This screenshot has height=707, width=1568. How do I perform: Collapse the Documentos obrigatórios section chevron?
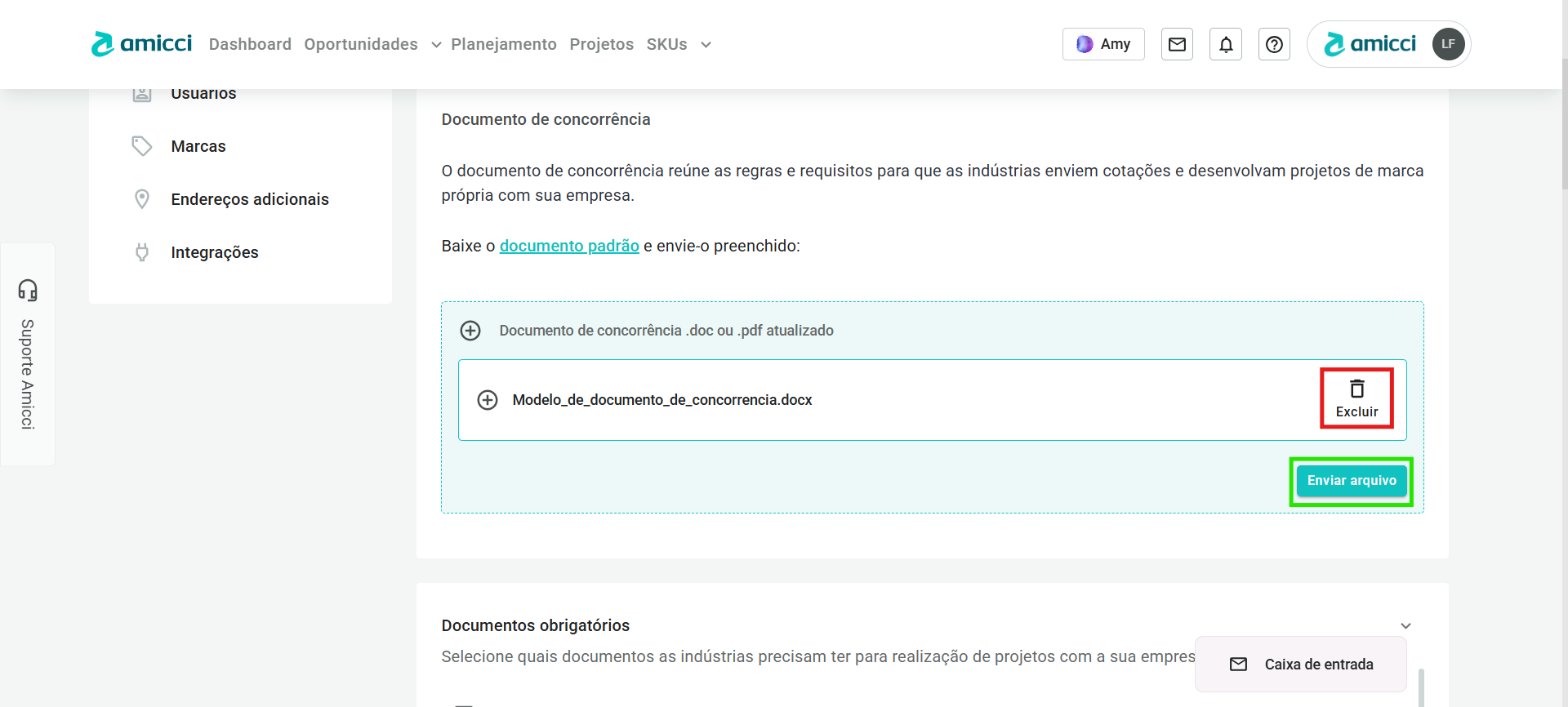point(1405,626)
